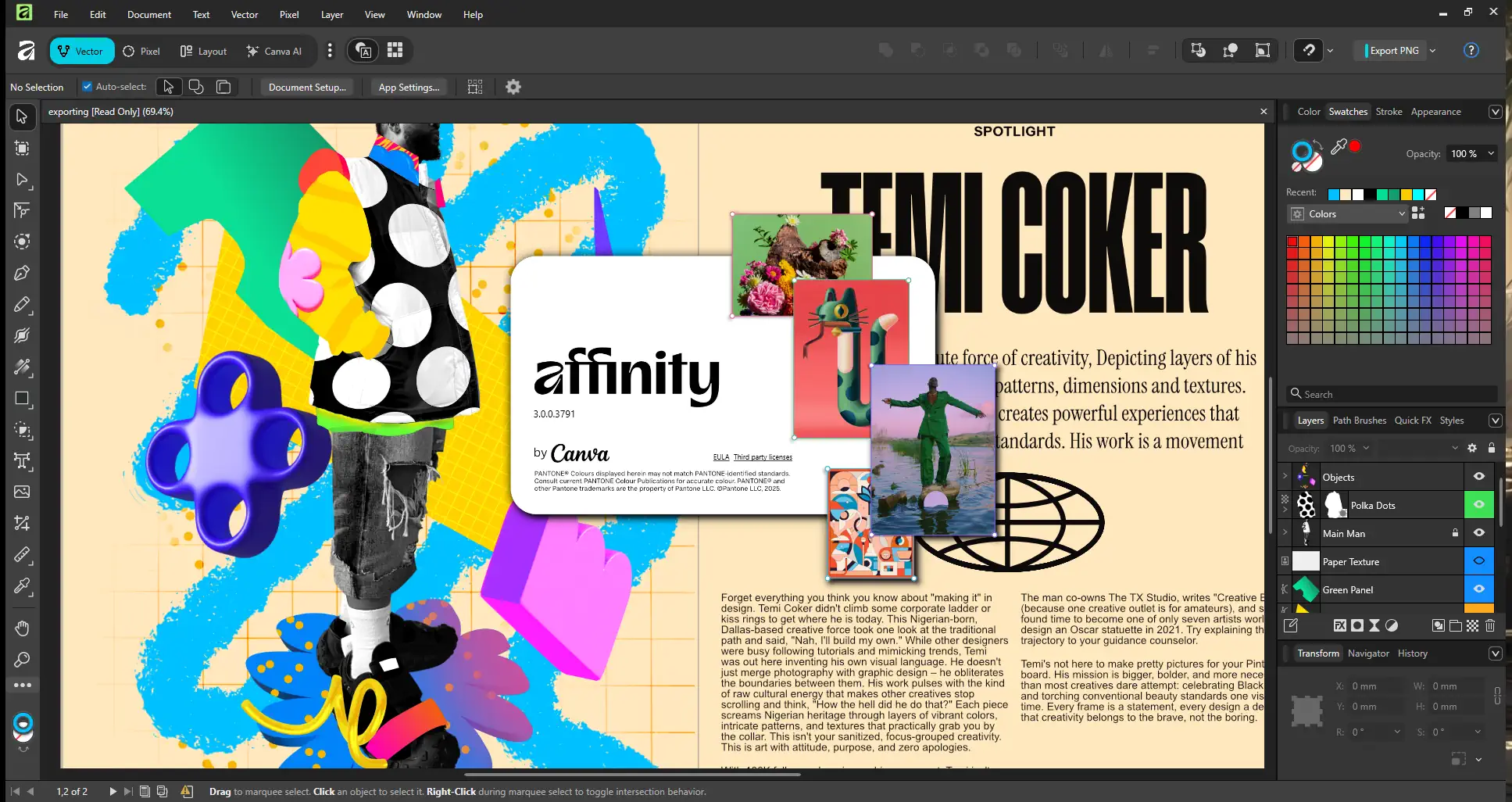The width and height of the screenshot is (1512, 802).
Task: Click the Mask Layer icon in Layers panel
Action: [1357, 625]
